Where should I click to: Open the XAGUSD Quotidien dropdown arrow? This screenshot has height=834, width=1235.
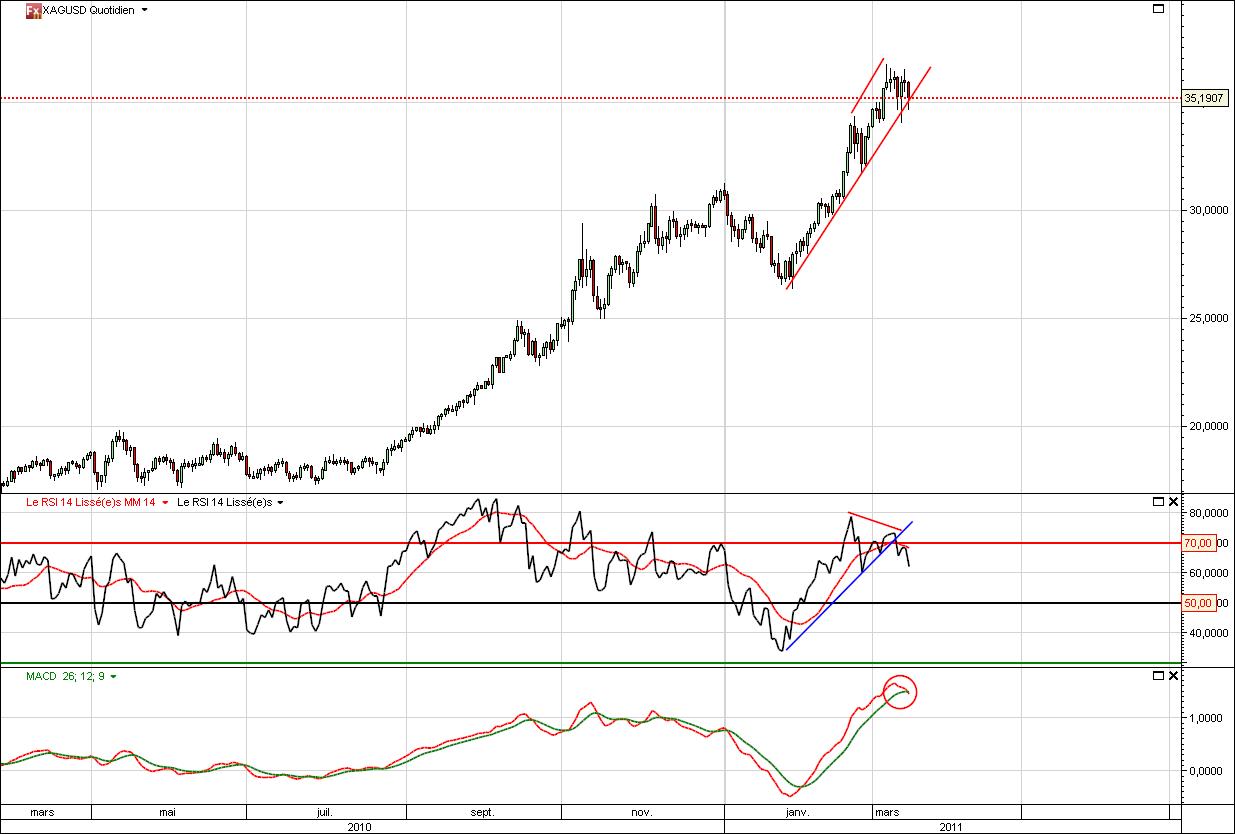(x=145, y=10)
